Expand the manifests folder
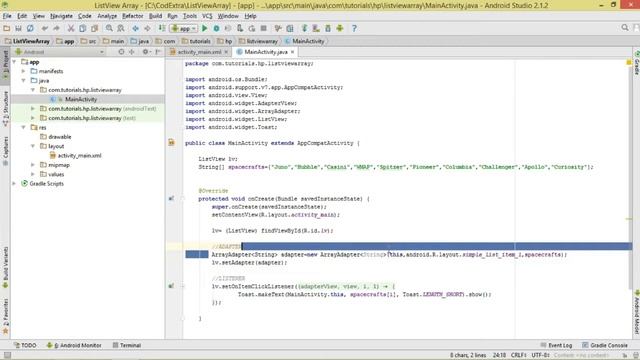Image resolution: width=640 pixels, height=360 pixels. click(24, 71)
